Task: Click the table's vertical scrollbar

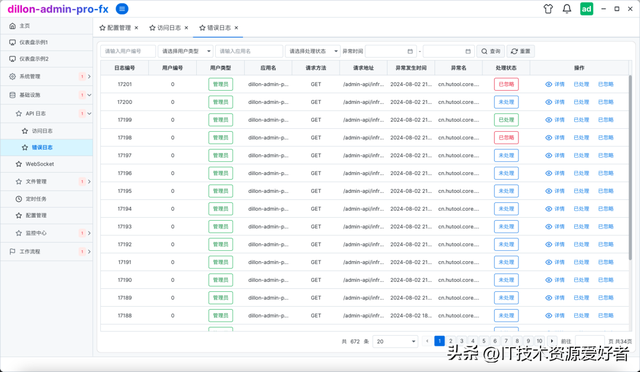Action: [630, 167]
